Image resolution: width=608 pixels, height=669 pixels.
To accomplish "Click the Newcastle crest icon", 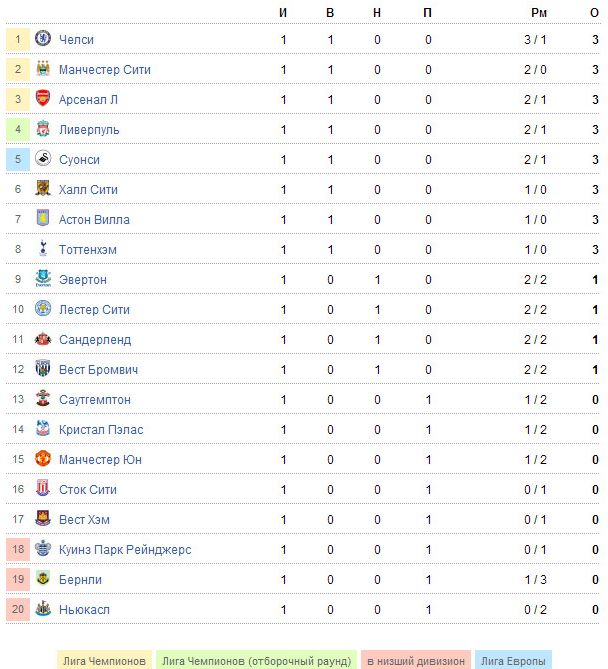I will [x=43, y=608].
